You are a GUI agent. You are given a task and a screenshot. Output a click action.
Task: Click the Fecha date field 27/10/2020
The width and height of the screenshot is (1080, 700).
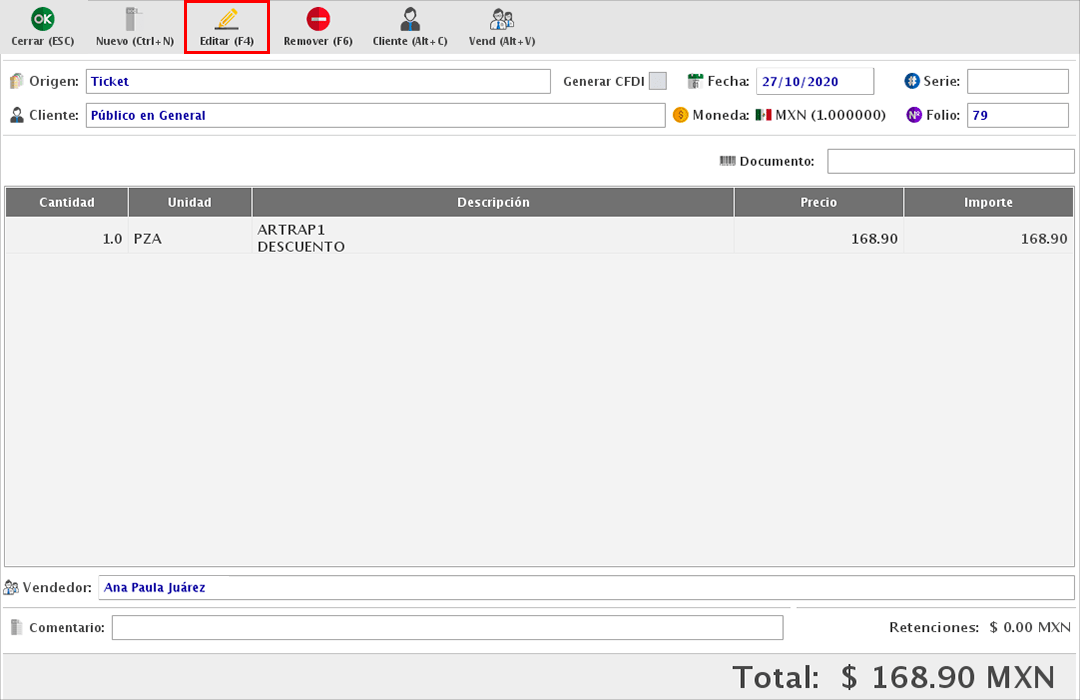[x=814, y=82]
